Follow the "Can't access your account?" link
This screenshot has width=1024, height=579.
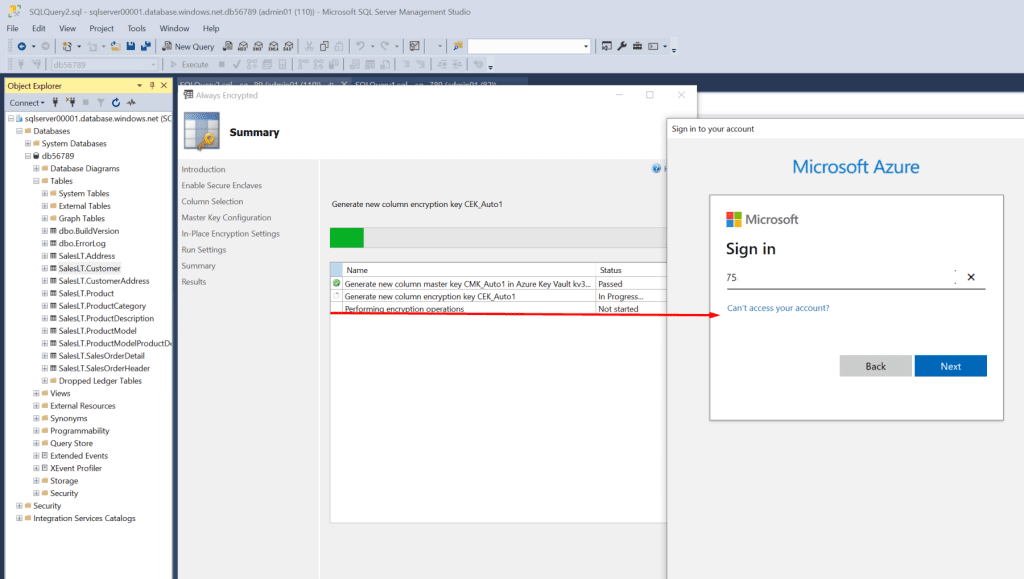tap(777, 308)
